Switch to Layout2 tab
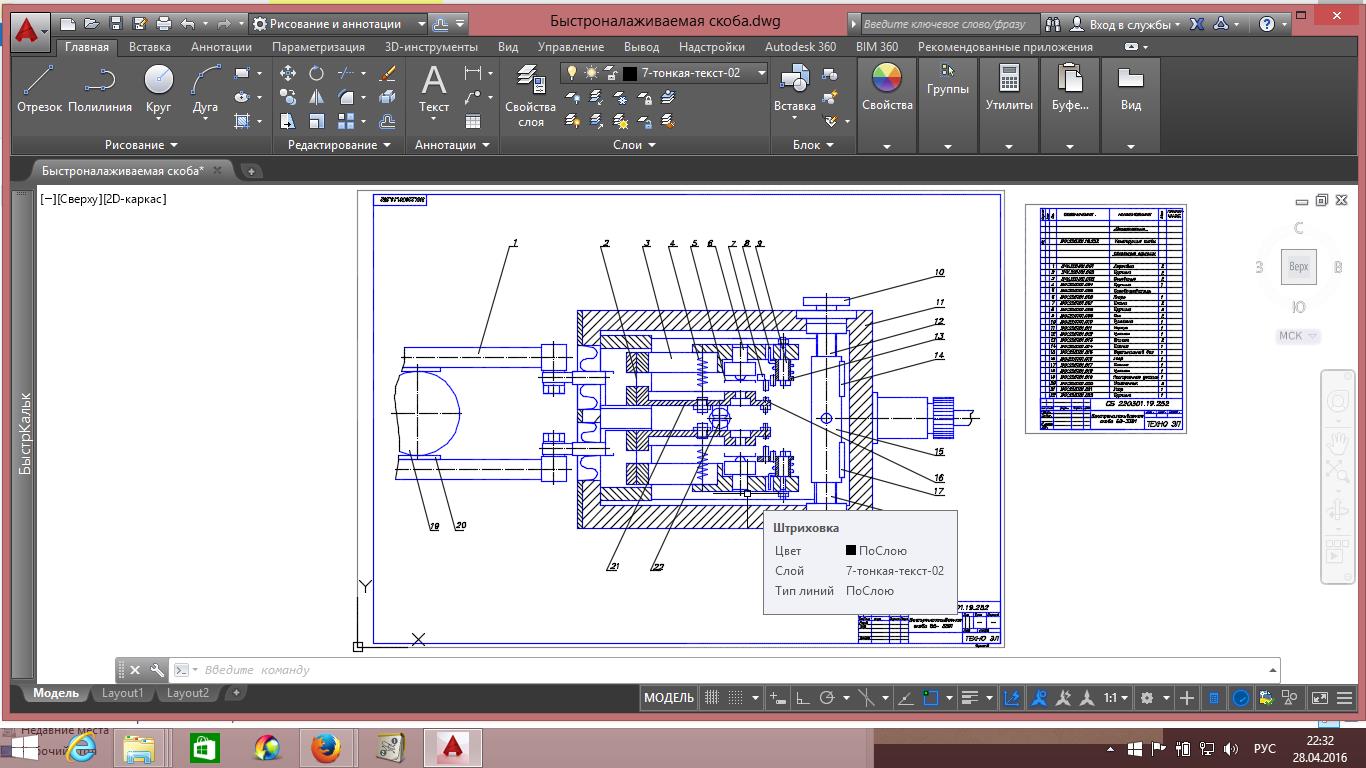 188,693
